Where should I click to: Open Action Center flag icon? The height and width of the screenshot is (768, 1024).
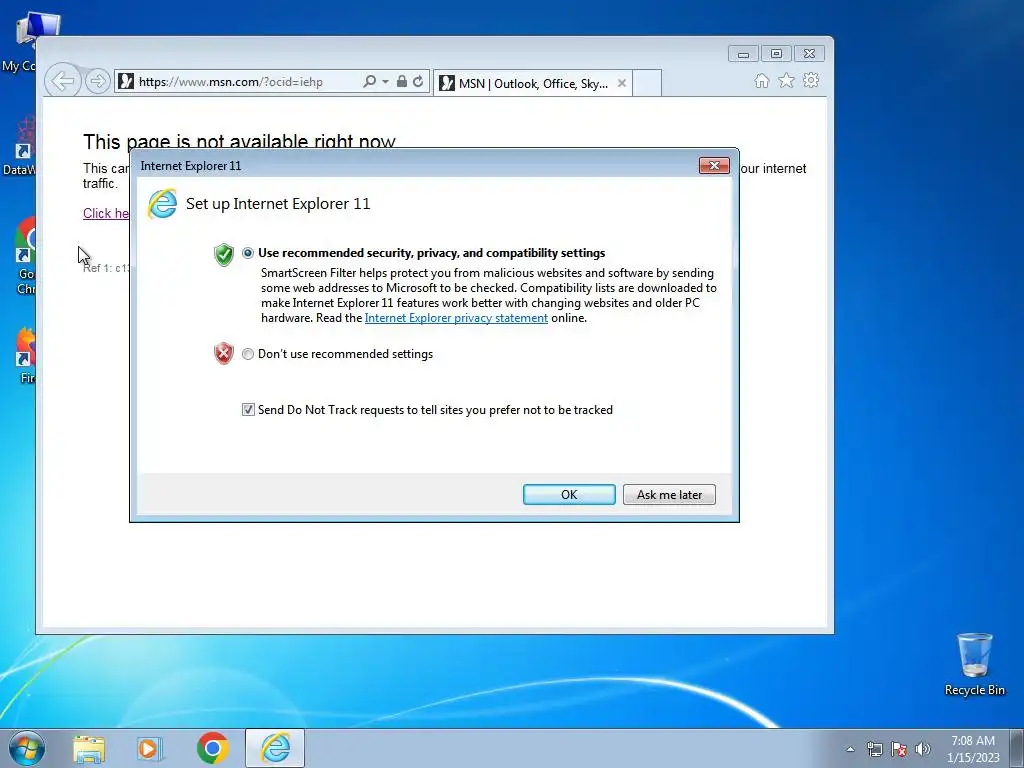[899, 749]
